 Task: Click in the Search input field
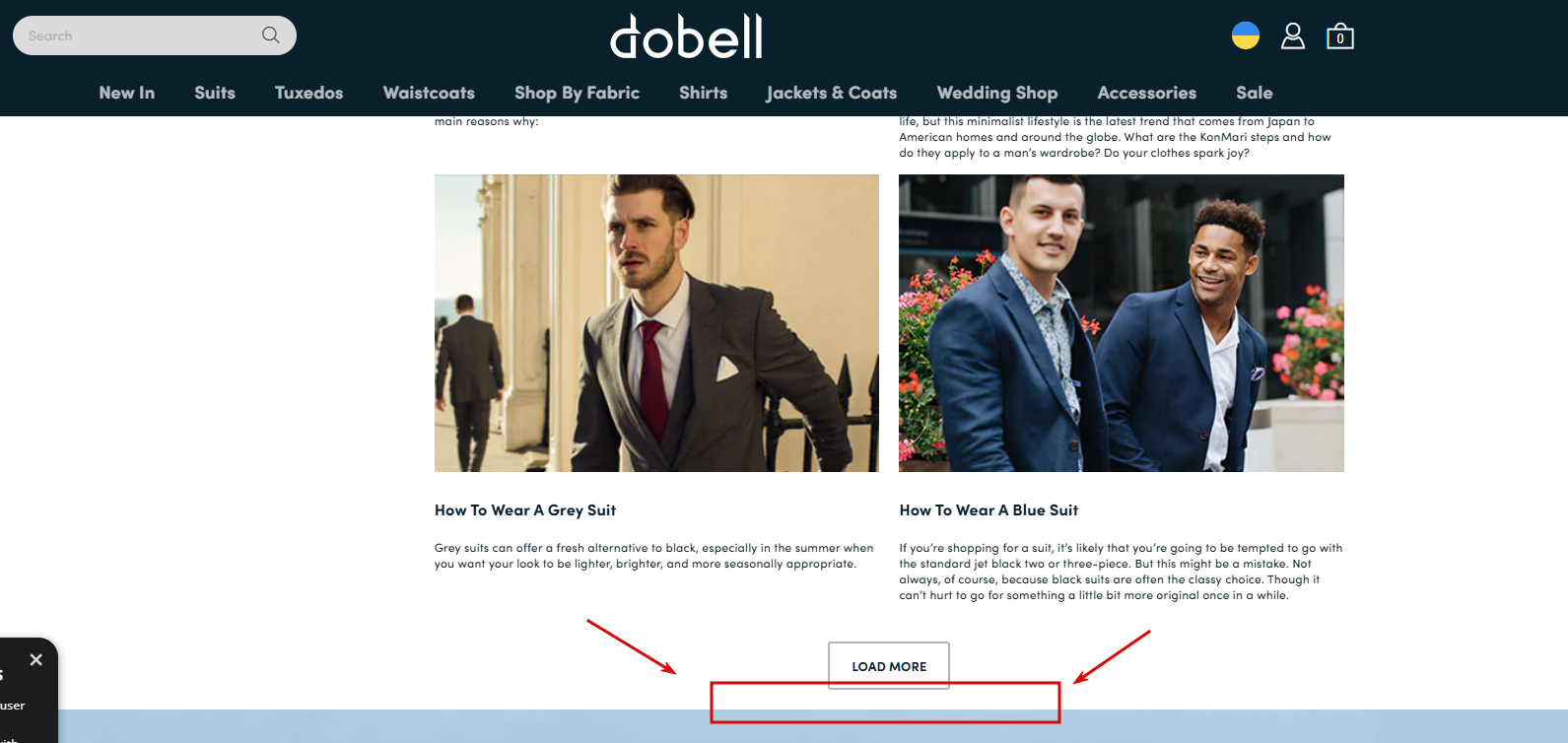[x=138, y=35]
